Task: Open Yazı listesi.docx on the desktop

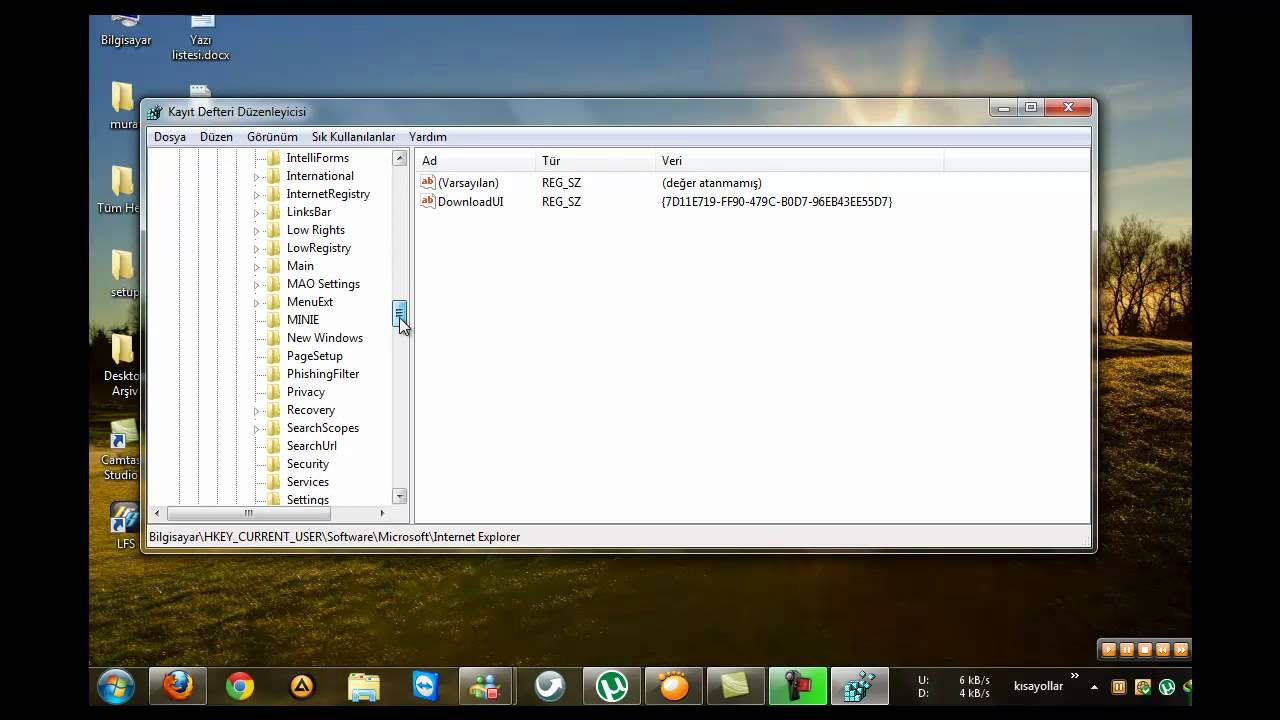Action: click(x=201, y=37)
